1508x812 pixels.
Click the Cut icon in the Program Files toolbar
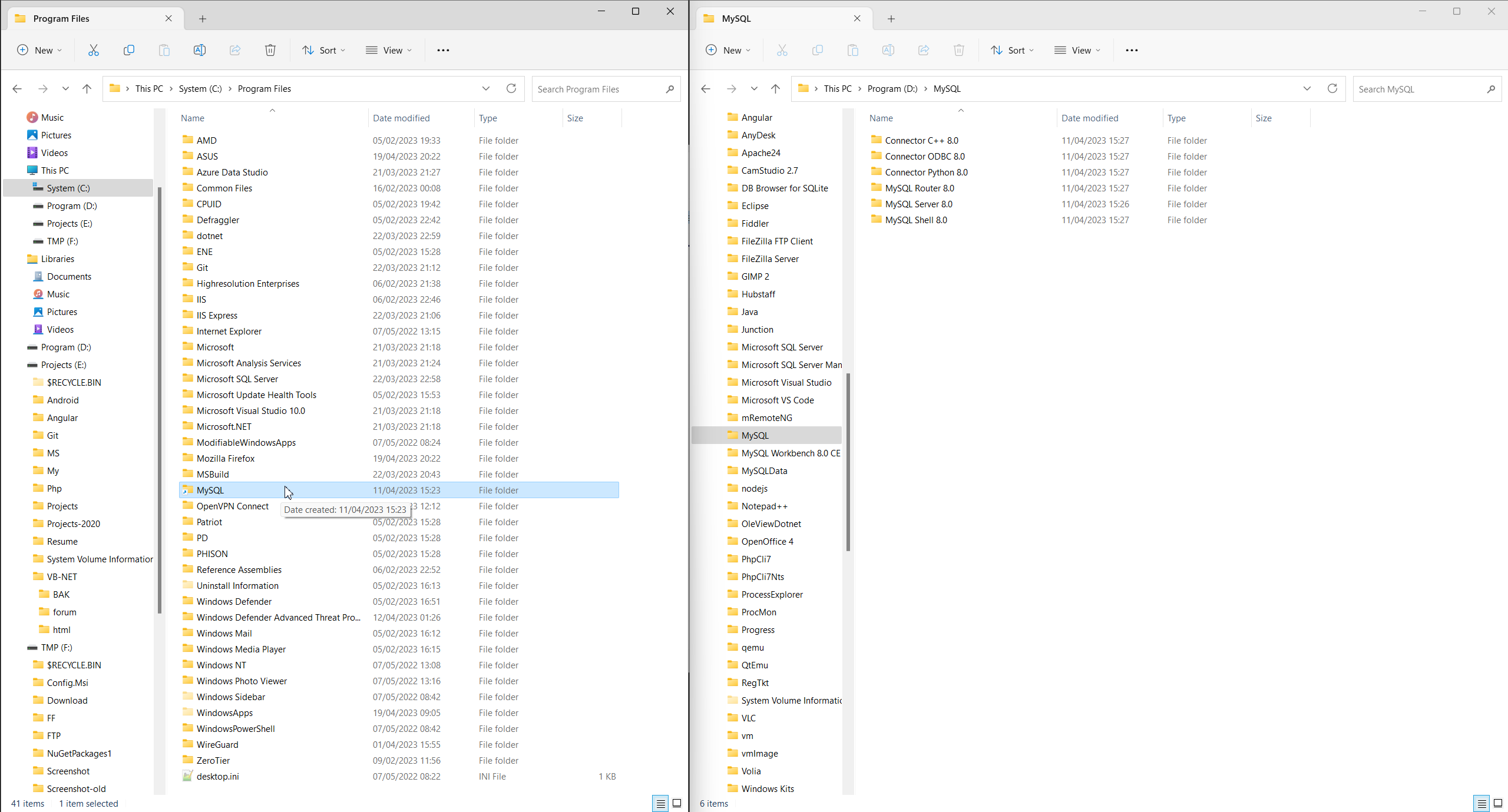[x=94, y=50]
